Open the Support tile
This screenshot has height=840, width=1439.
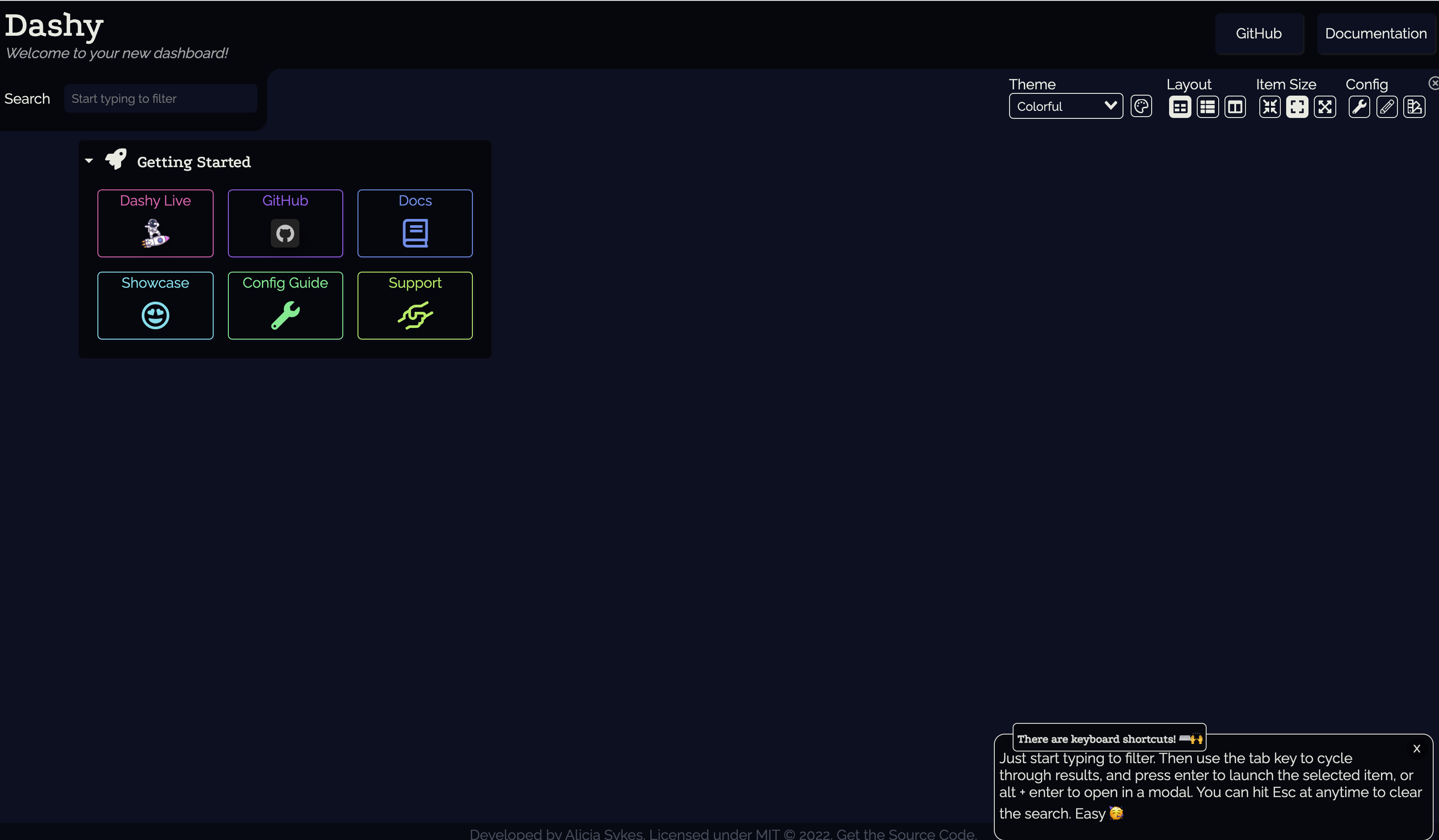pyautogui.click(x=415, y=306)
